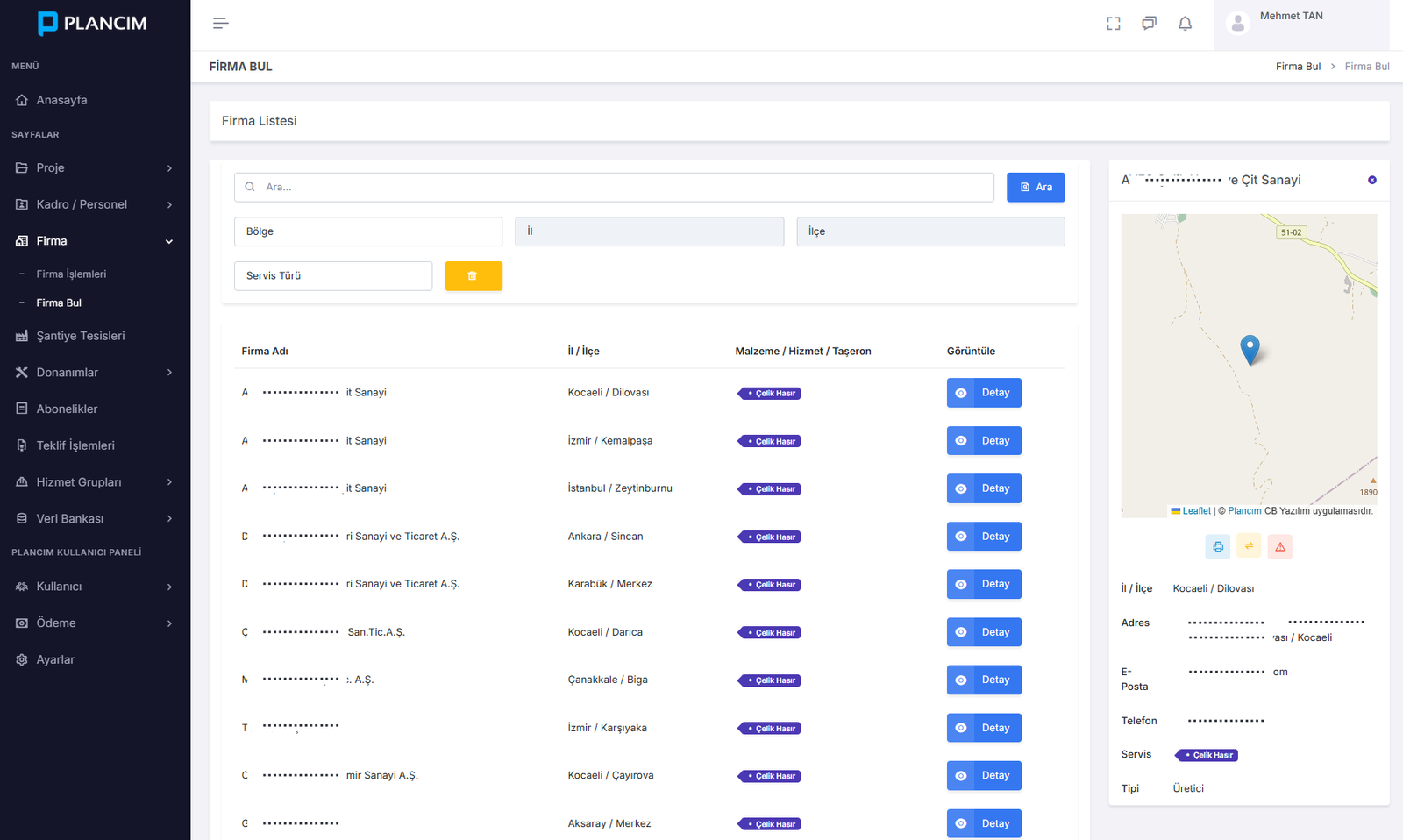Open the notifications bell
The image size is (1403, 840).
pyautogui.click(x=1185, y=24)
